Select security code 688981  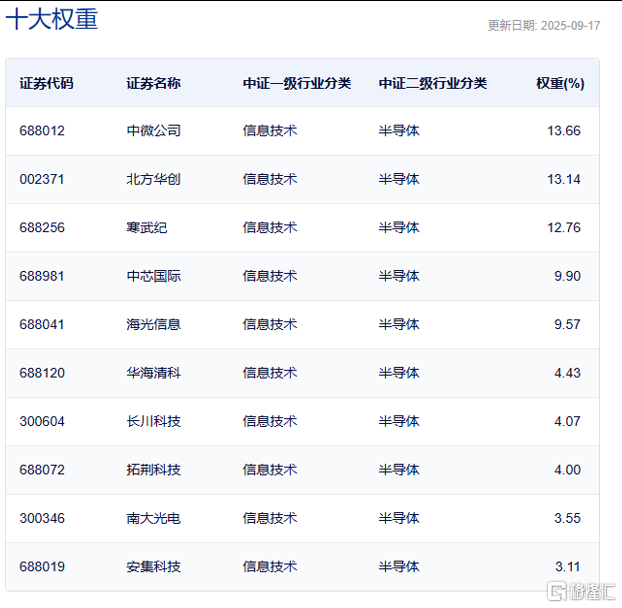[x=42, y=276]
